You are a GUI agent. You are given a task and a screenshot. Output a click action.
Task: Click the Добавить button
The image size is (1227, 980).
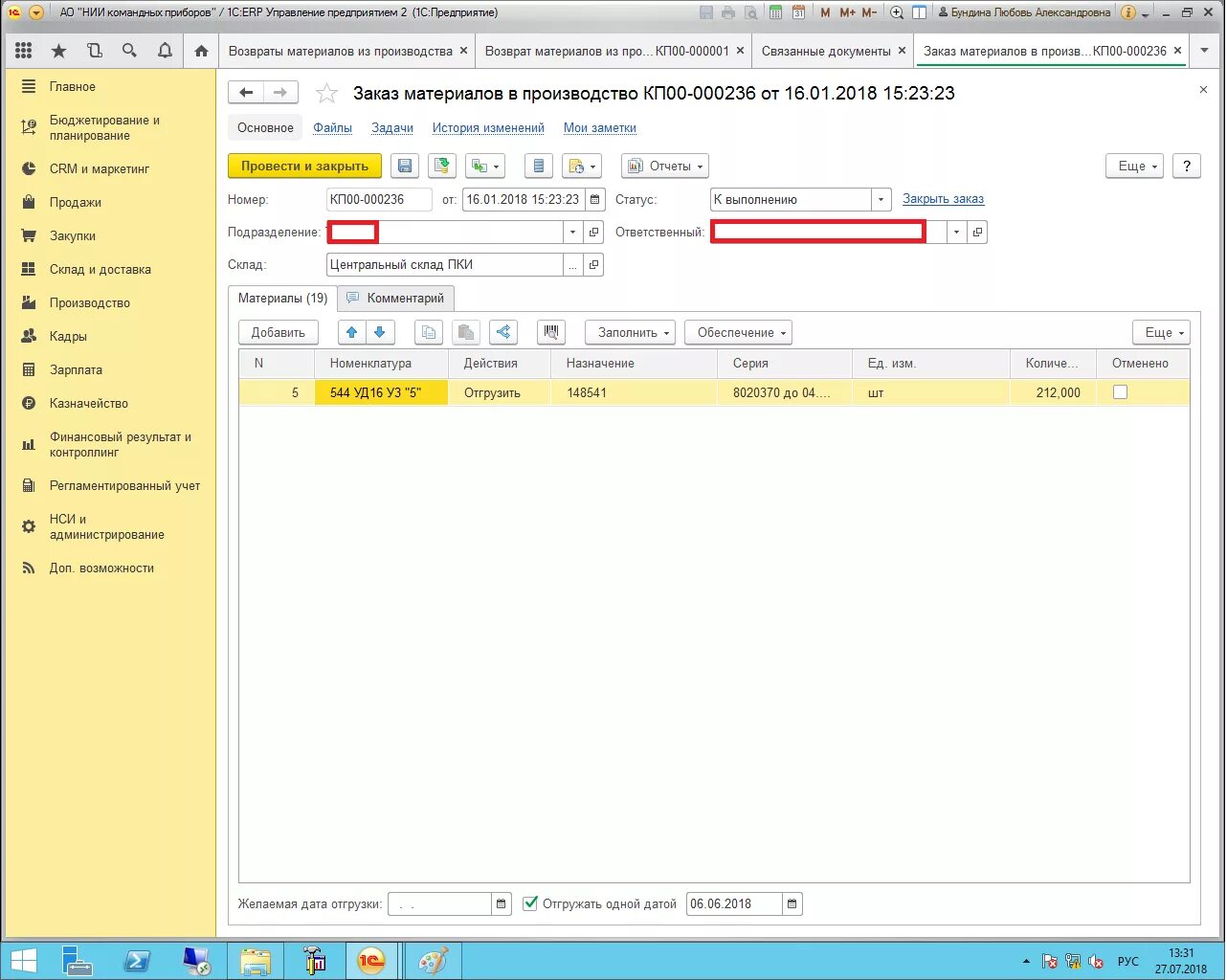(x=279, y=332)
